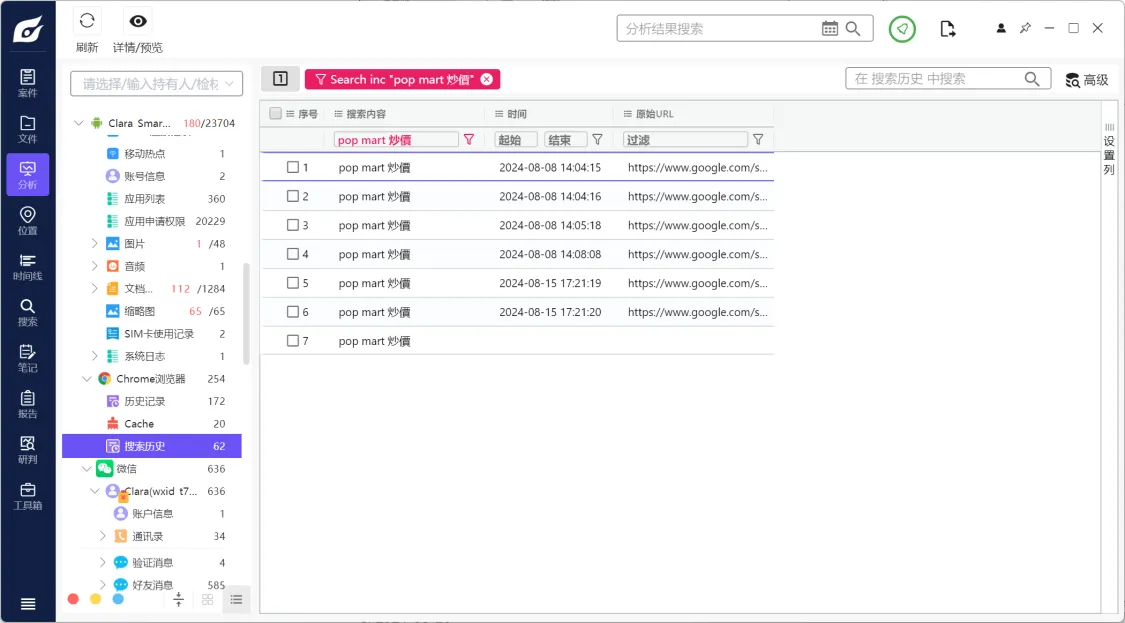This screenshot has width=1125, height=623.
Task: Click the blue dot at tree bottom
Action: click(x=118, y=599)
